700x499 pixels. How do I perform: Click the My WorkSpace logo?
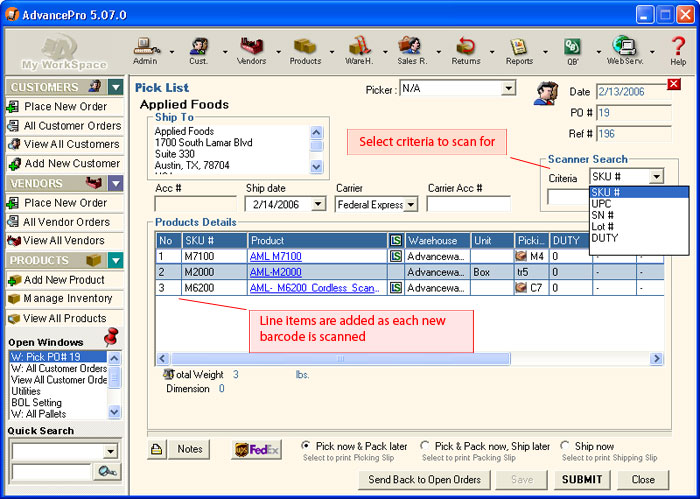point(64,53)
